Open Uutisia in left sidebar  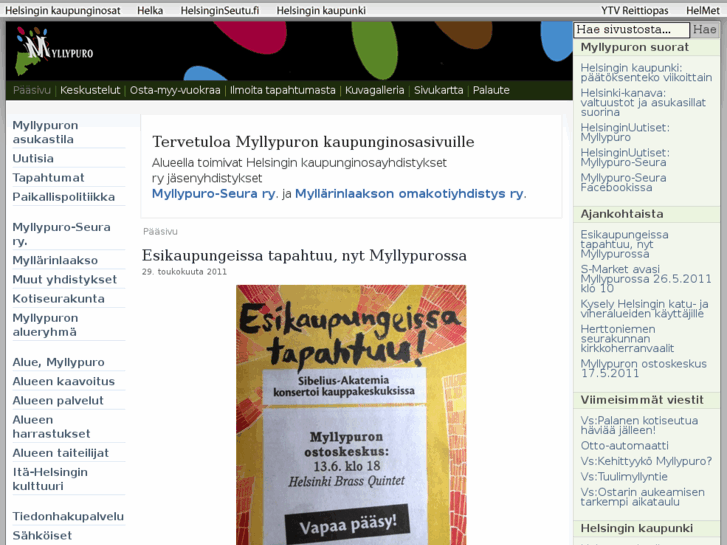click(x=33, y=158)
